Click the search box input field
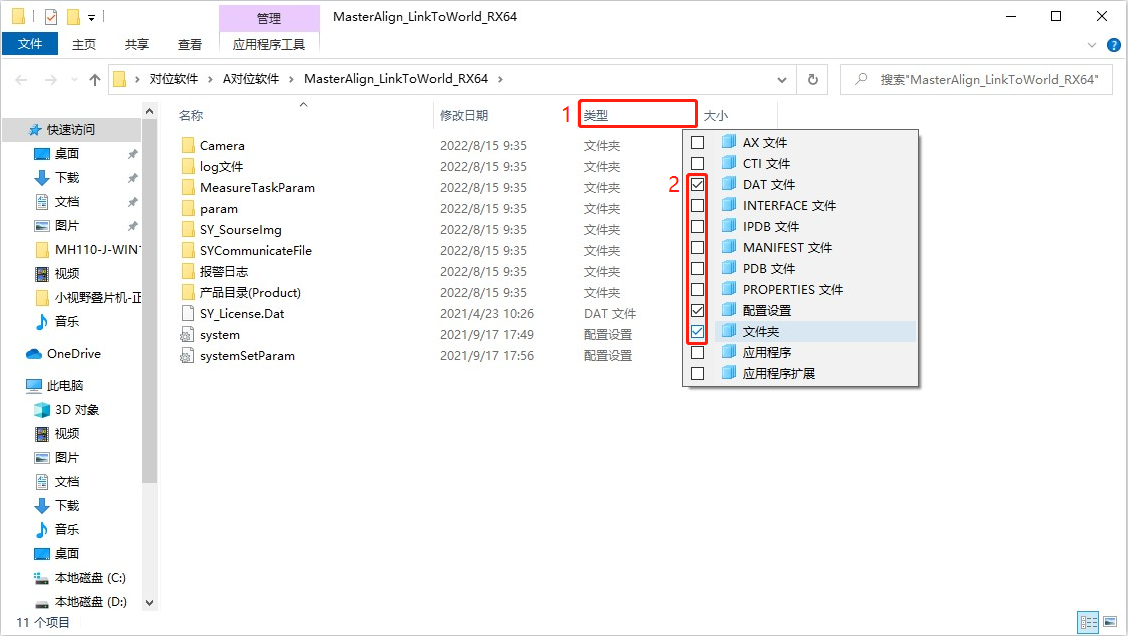Screen dimensions: 1128x636 pos(985,80)
